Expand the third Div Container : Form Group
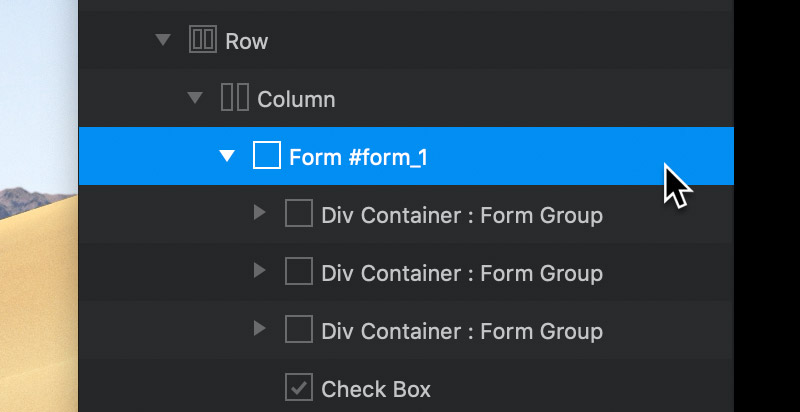 click(x=260, y=328)
